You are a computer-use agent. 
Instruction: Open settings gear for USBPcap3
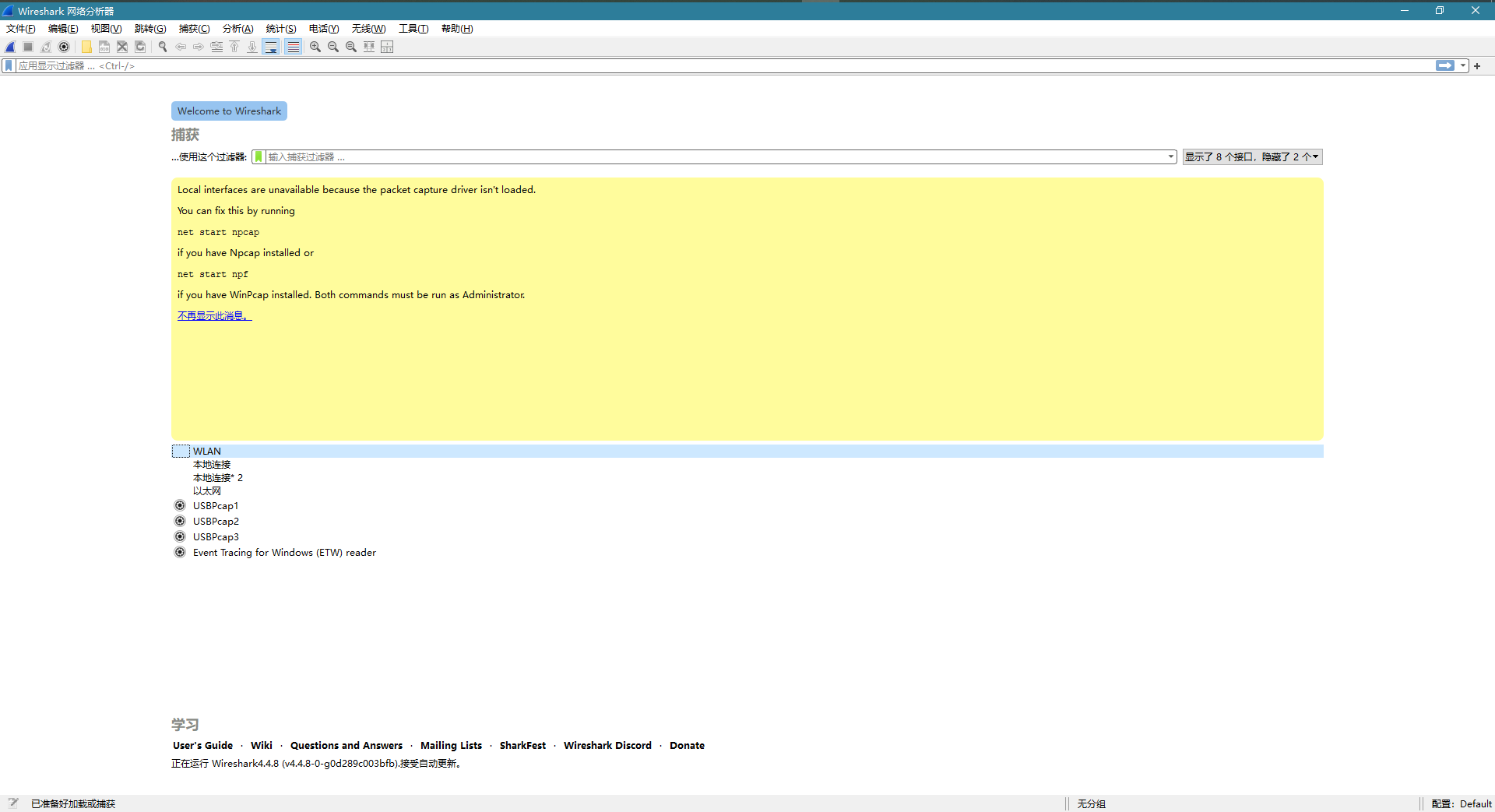point(180,537)
